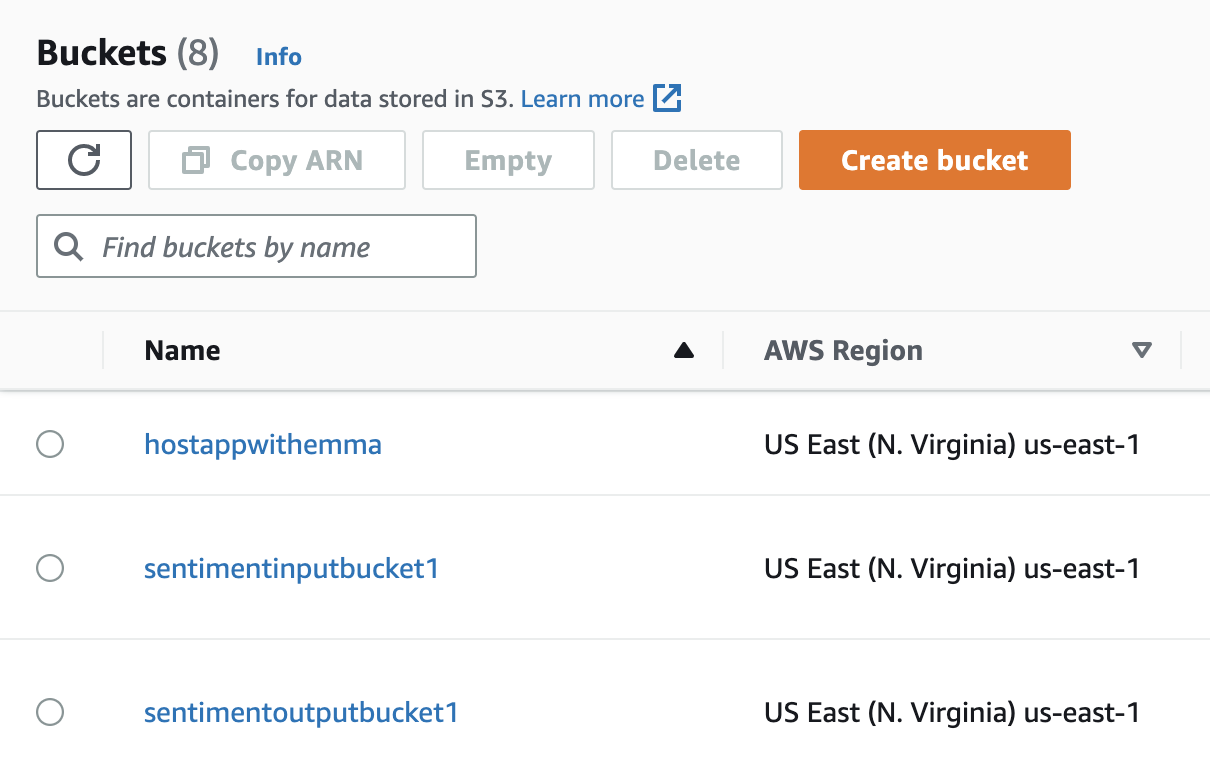Screen dimensions: 1210x776
Task: Click the Copy ARN clipboard icon
Action: [195, 160]
